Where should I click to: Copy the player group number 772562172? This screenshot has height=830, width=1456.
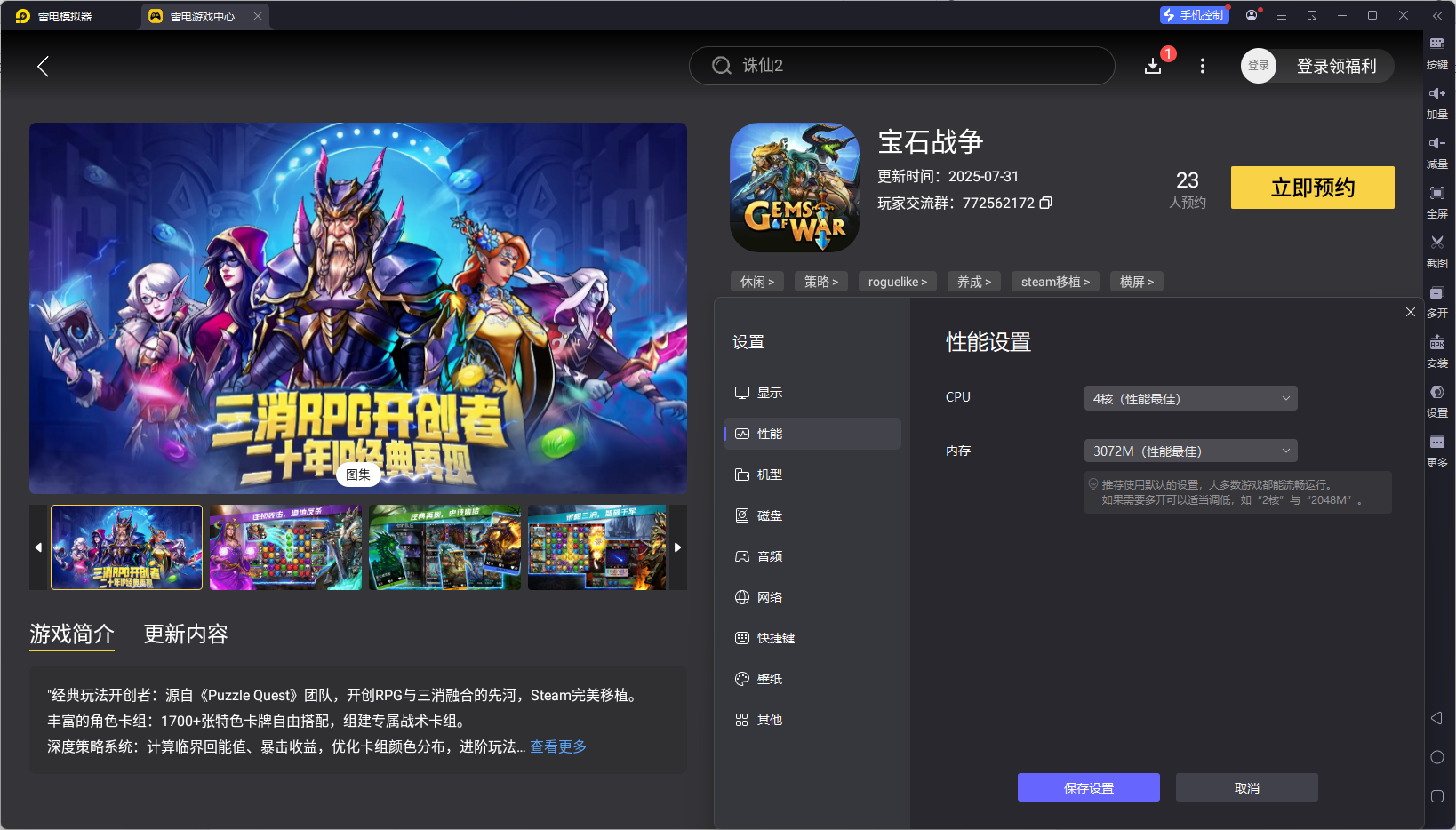(x=1046, y=203)
